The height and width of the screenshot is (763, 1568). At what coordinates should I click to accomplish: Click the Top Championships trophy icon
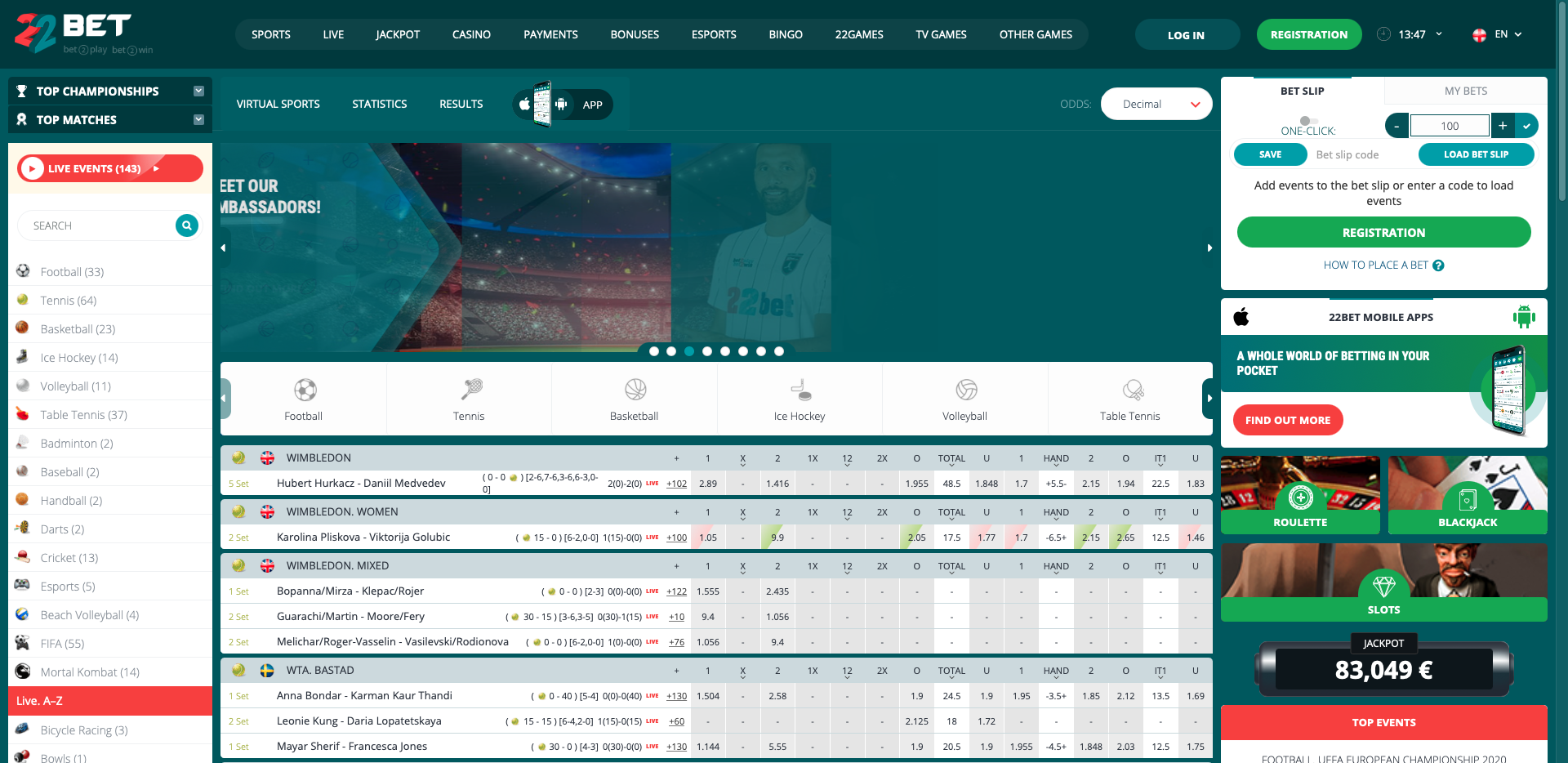point(22,91)
